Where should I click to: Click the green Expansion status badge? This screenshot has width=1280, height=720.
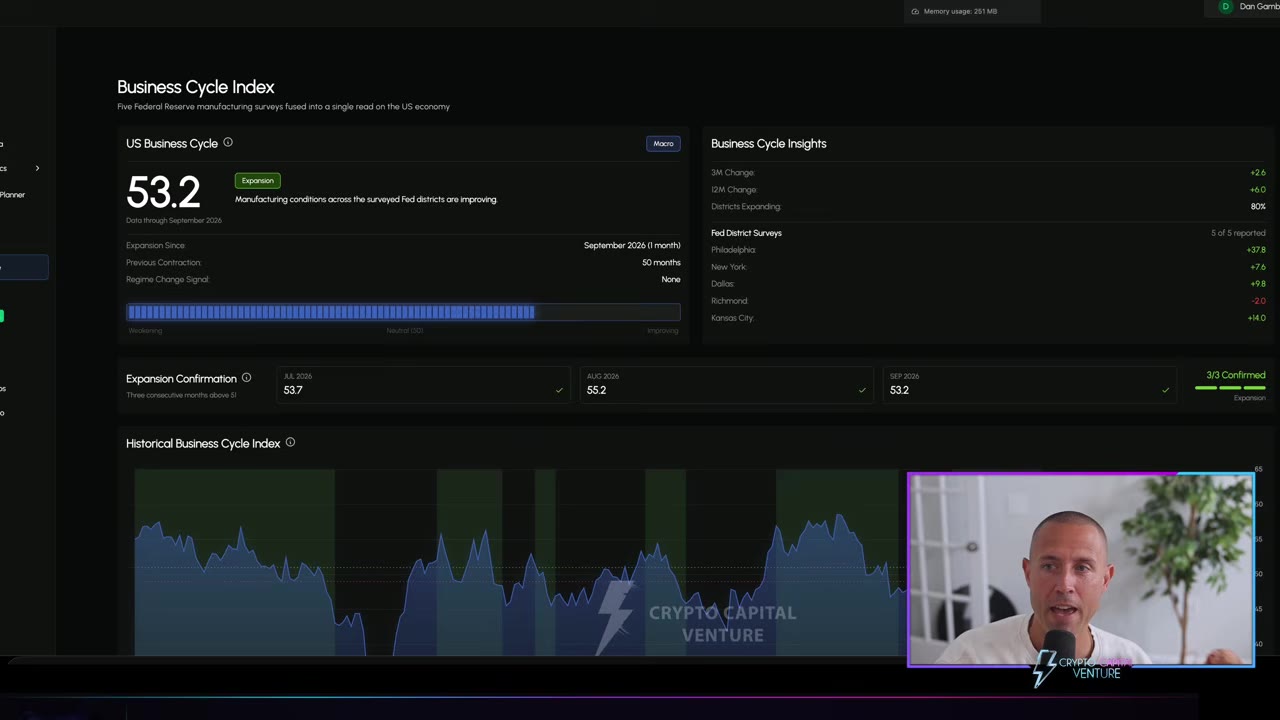pyautogui.click(x=257, y=181)
